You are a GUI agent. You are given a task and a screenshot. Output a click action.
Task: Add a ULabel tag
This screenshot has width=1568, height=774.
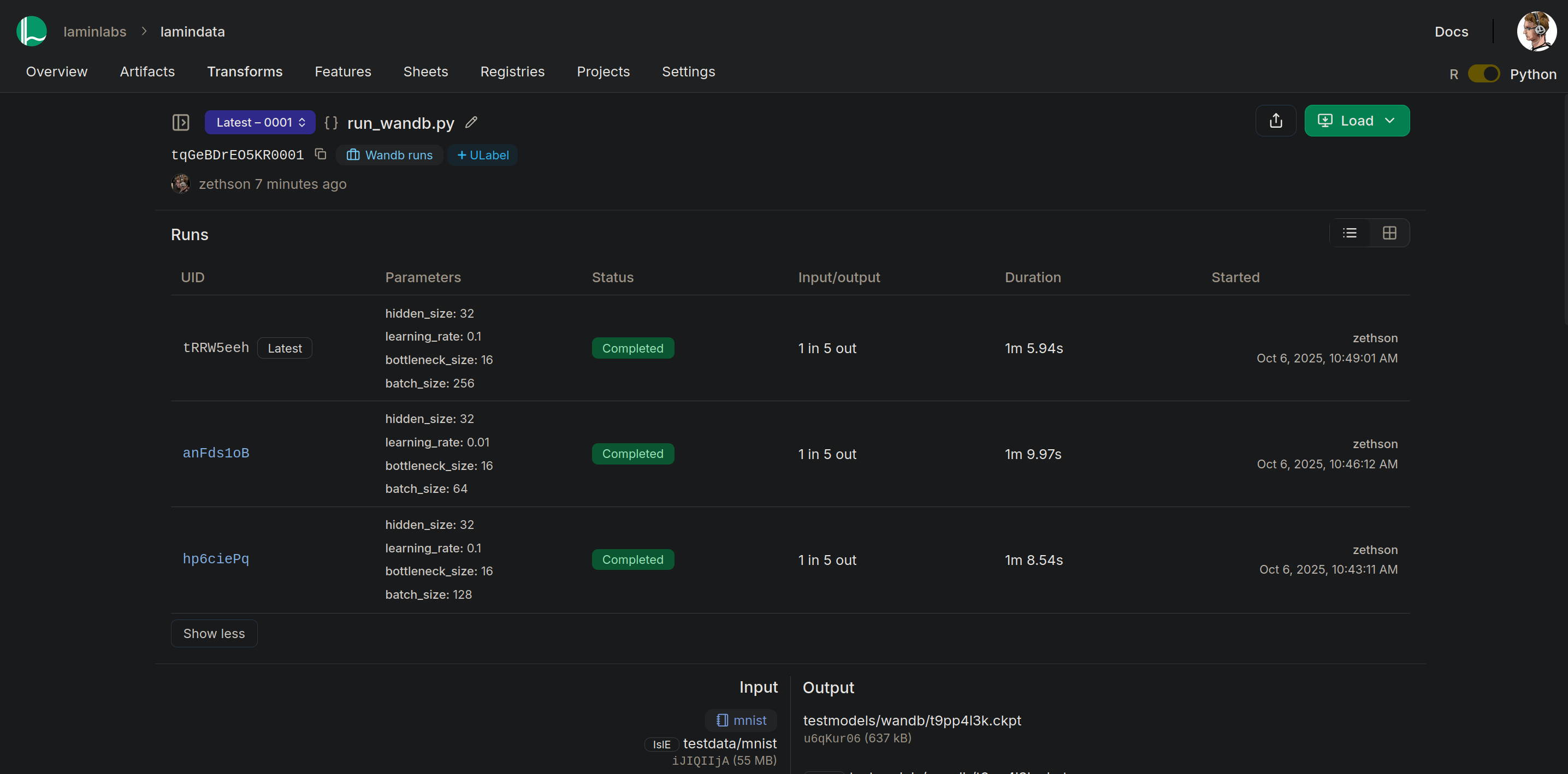tap(483, 155)
